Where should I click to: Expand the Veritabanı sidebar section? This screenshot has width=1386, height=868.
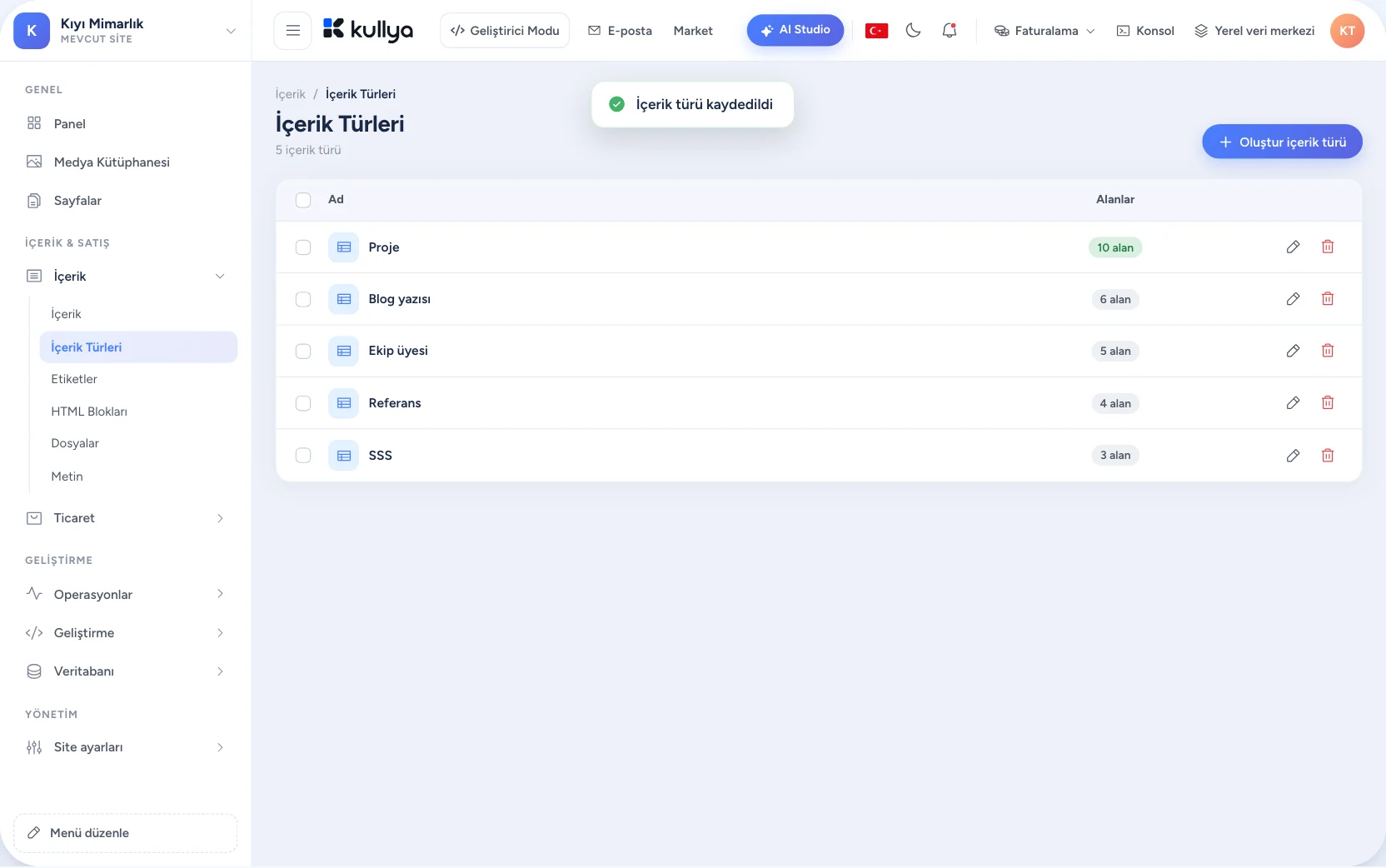pos(126,671)
